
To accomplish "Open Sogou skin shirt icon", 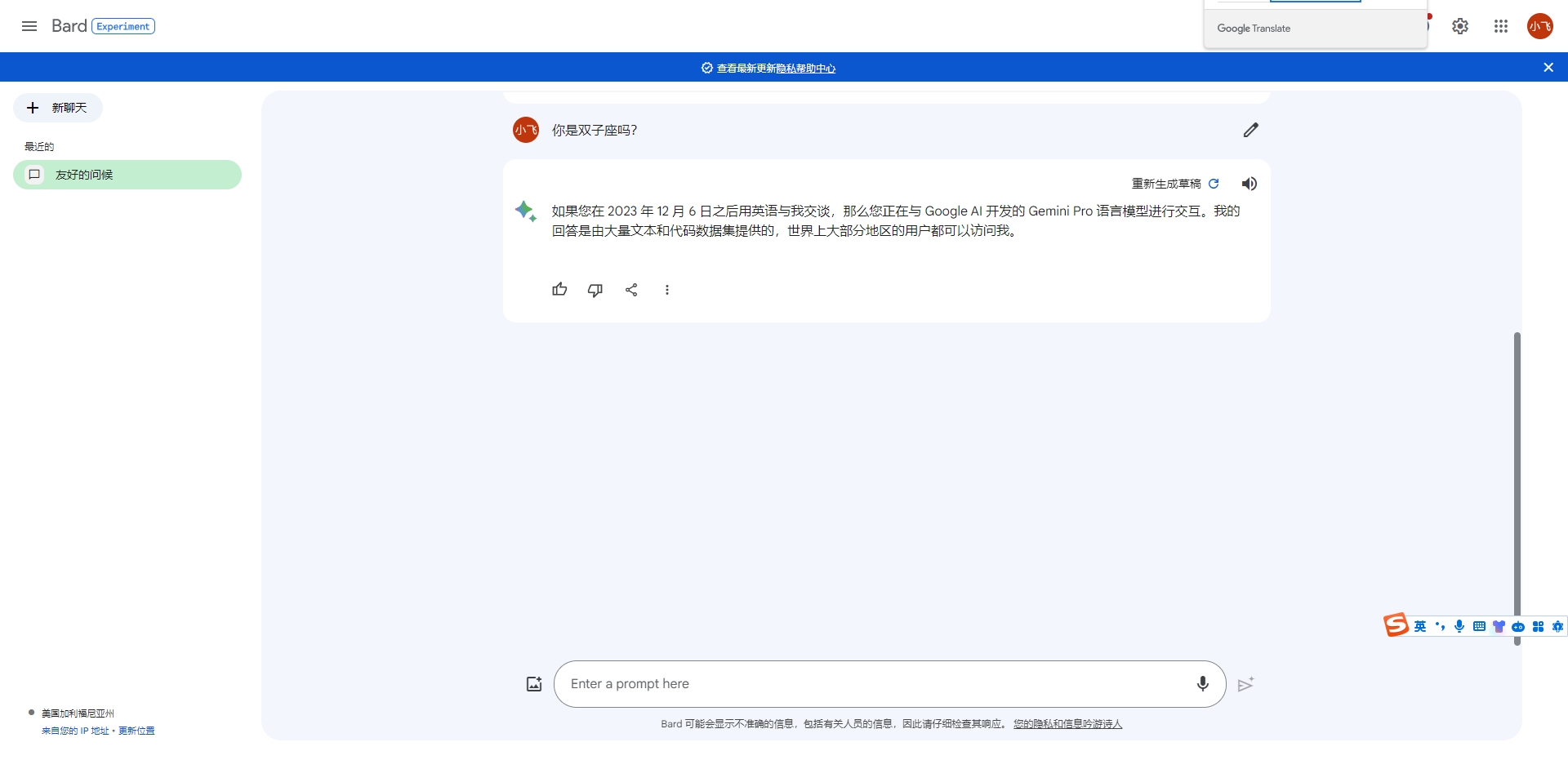I will click(x=1499, y=626).
